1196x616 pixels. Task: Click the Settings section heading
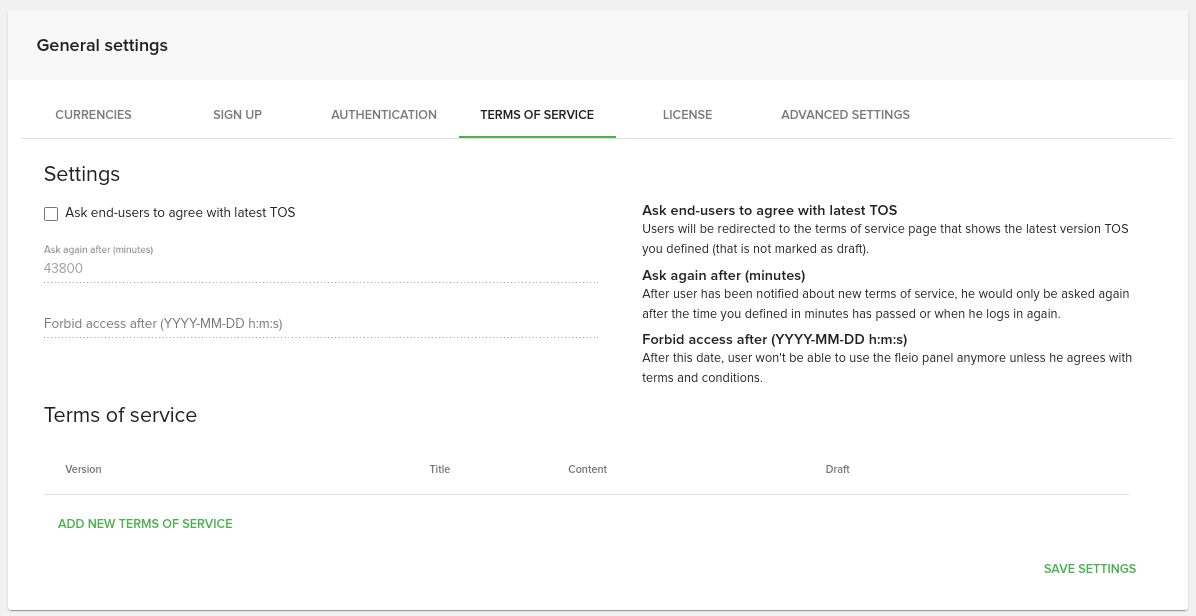(x=82, y=174)
